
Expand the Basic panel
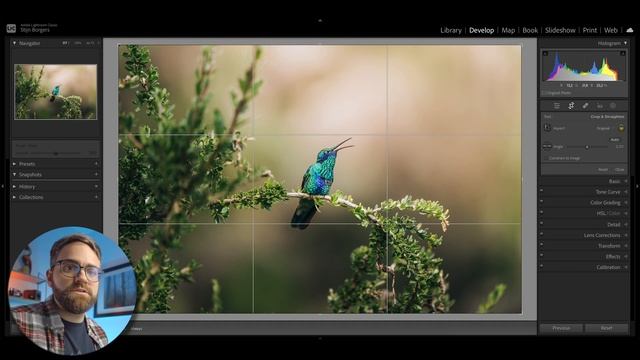coord(626,181)
